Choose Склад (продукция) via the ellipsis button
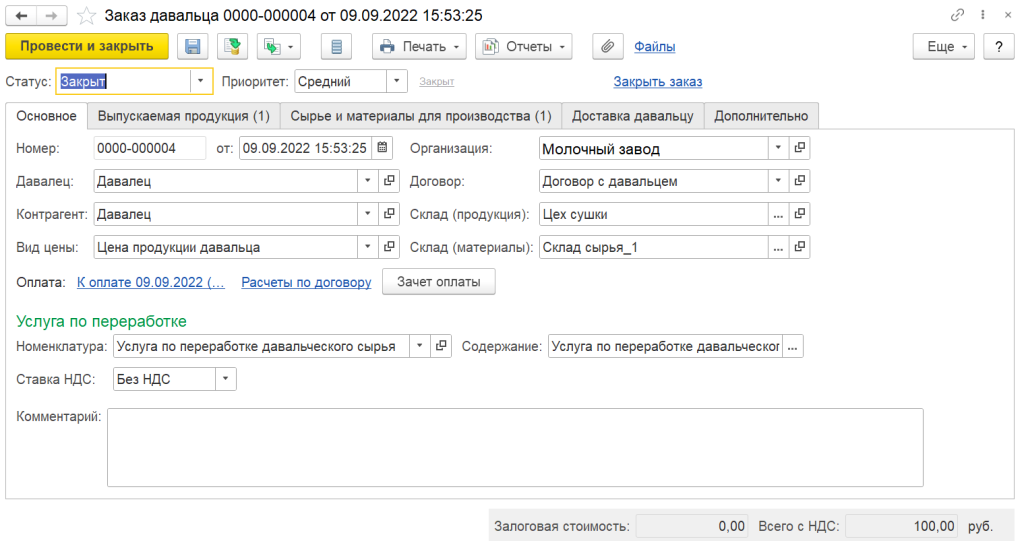Viewport: 1024px width, 541px height. (778, 214)
